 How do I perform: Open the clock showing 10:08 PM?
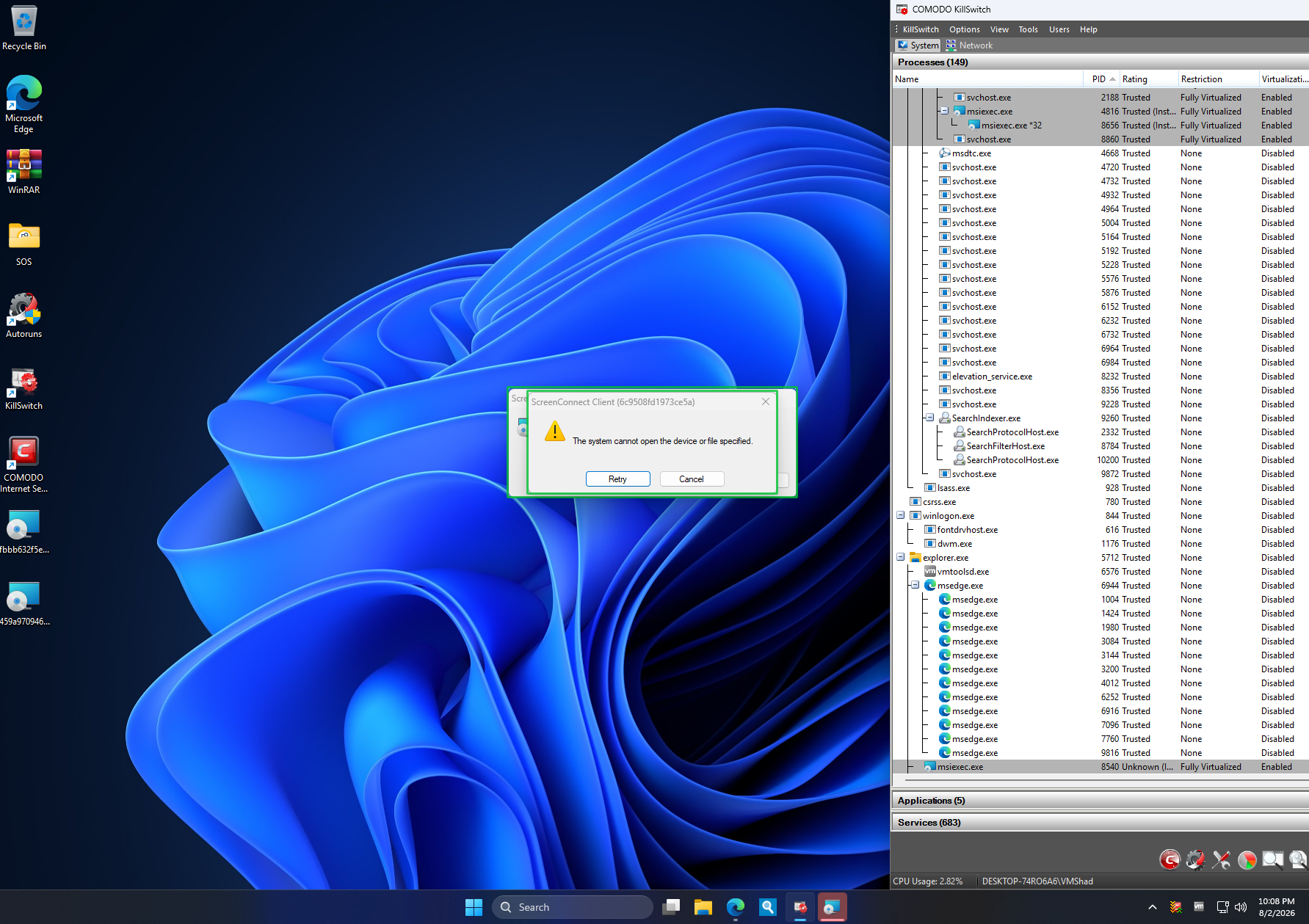point(1277,907)
